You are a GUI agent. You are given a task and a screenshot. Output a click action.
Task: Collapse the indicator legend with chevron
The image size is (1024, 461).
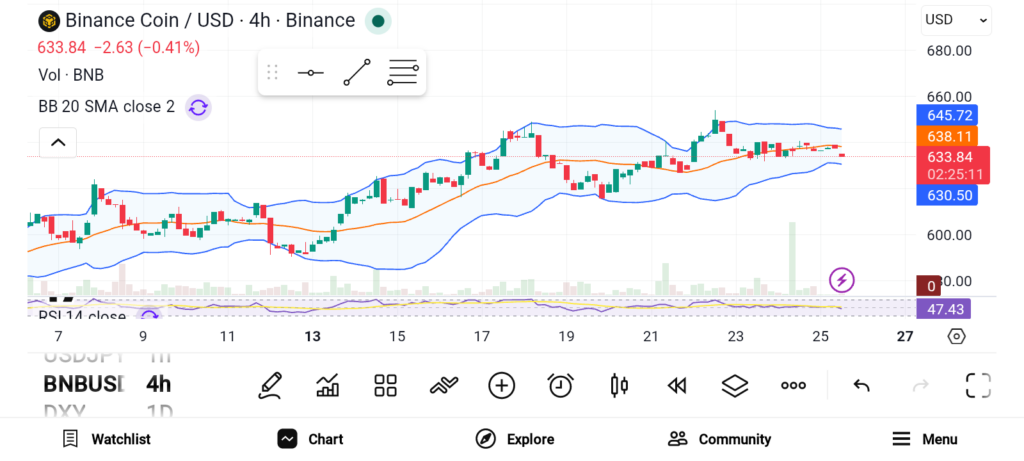[x=58, y=143]
